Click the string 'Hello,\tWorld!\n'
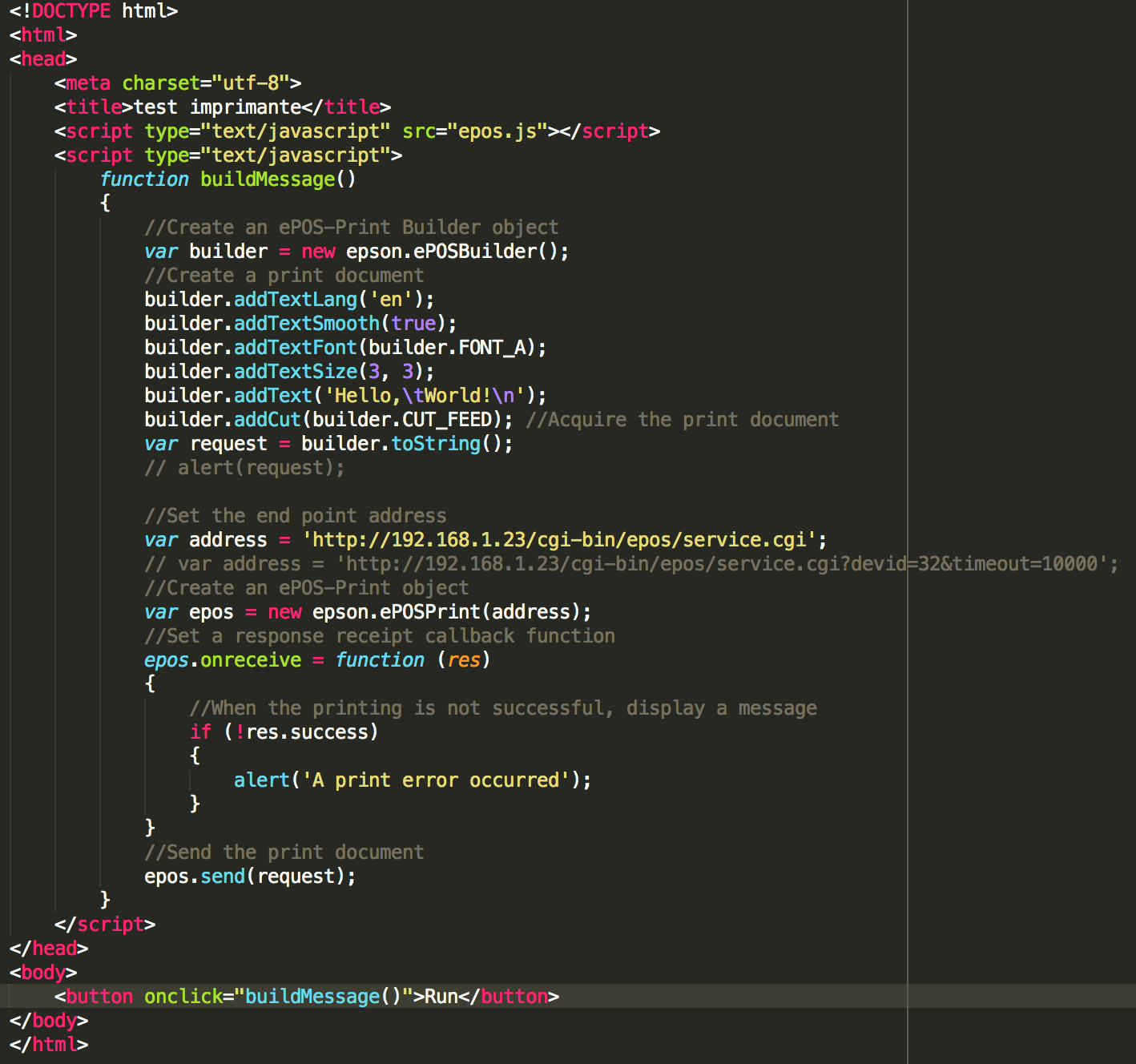 425,396
